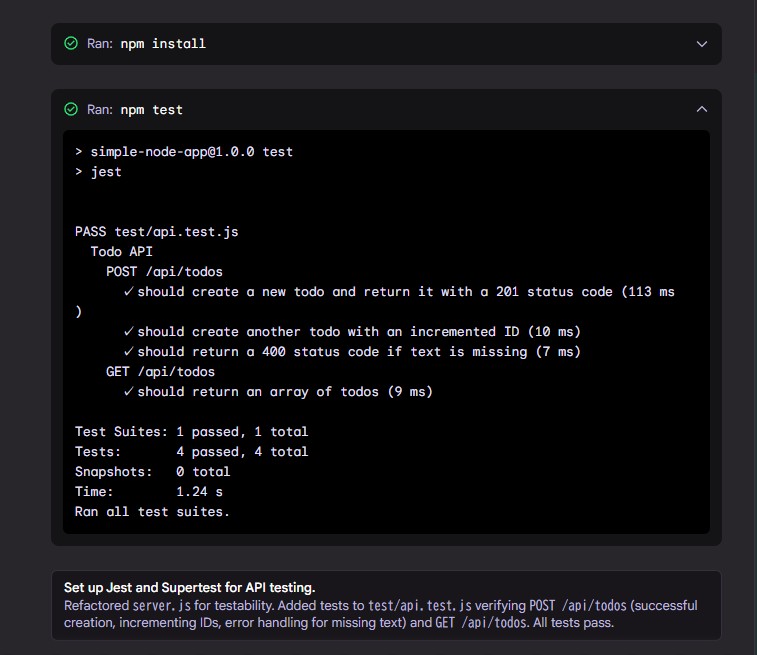
Task: Click the green checkmark beside npm install
Action: (x=71, y=44)
